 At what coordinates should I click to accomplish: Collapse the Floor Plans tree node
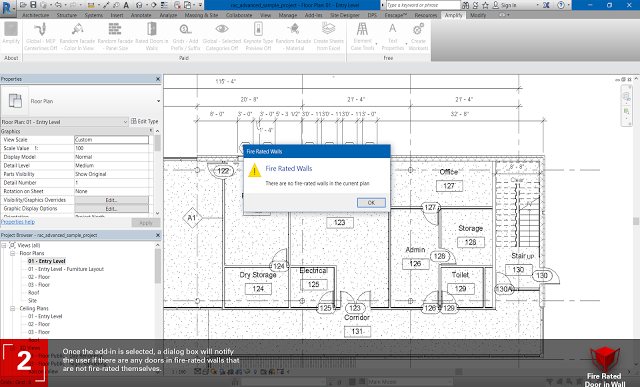click(12, 253)
